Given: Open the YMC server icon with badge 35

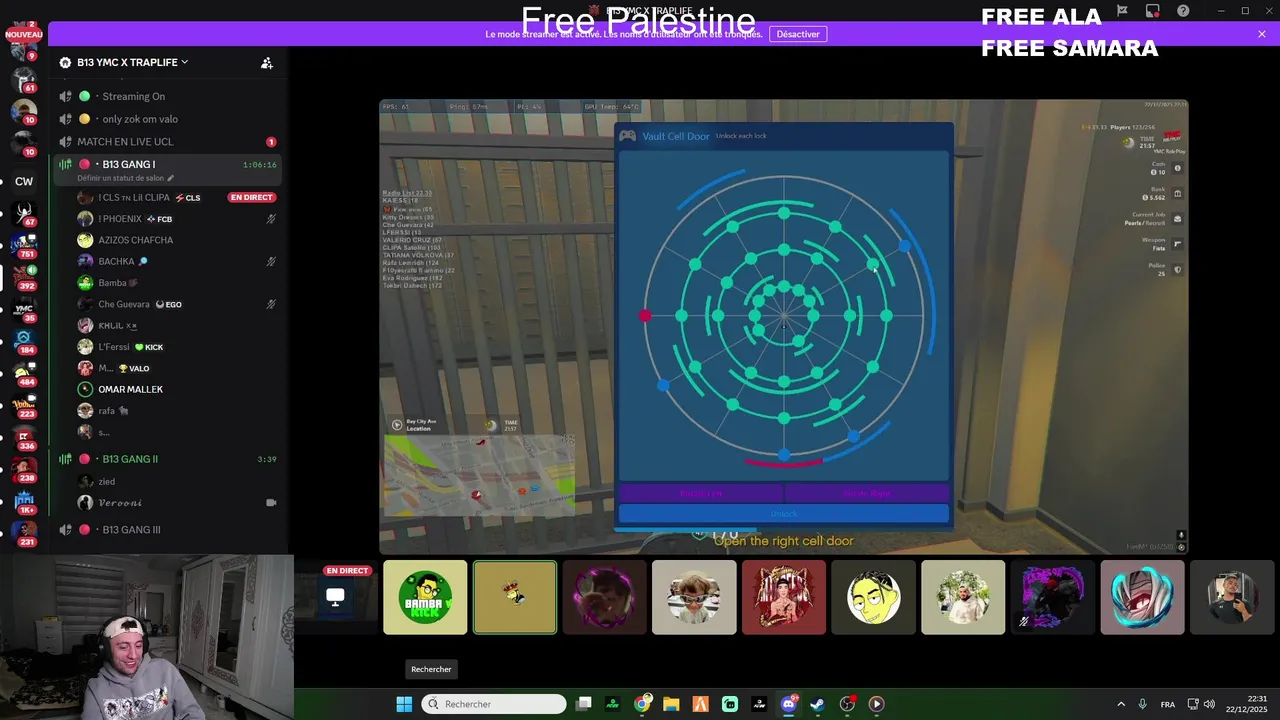Looking at the screenshot, I should point(24,310).
